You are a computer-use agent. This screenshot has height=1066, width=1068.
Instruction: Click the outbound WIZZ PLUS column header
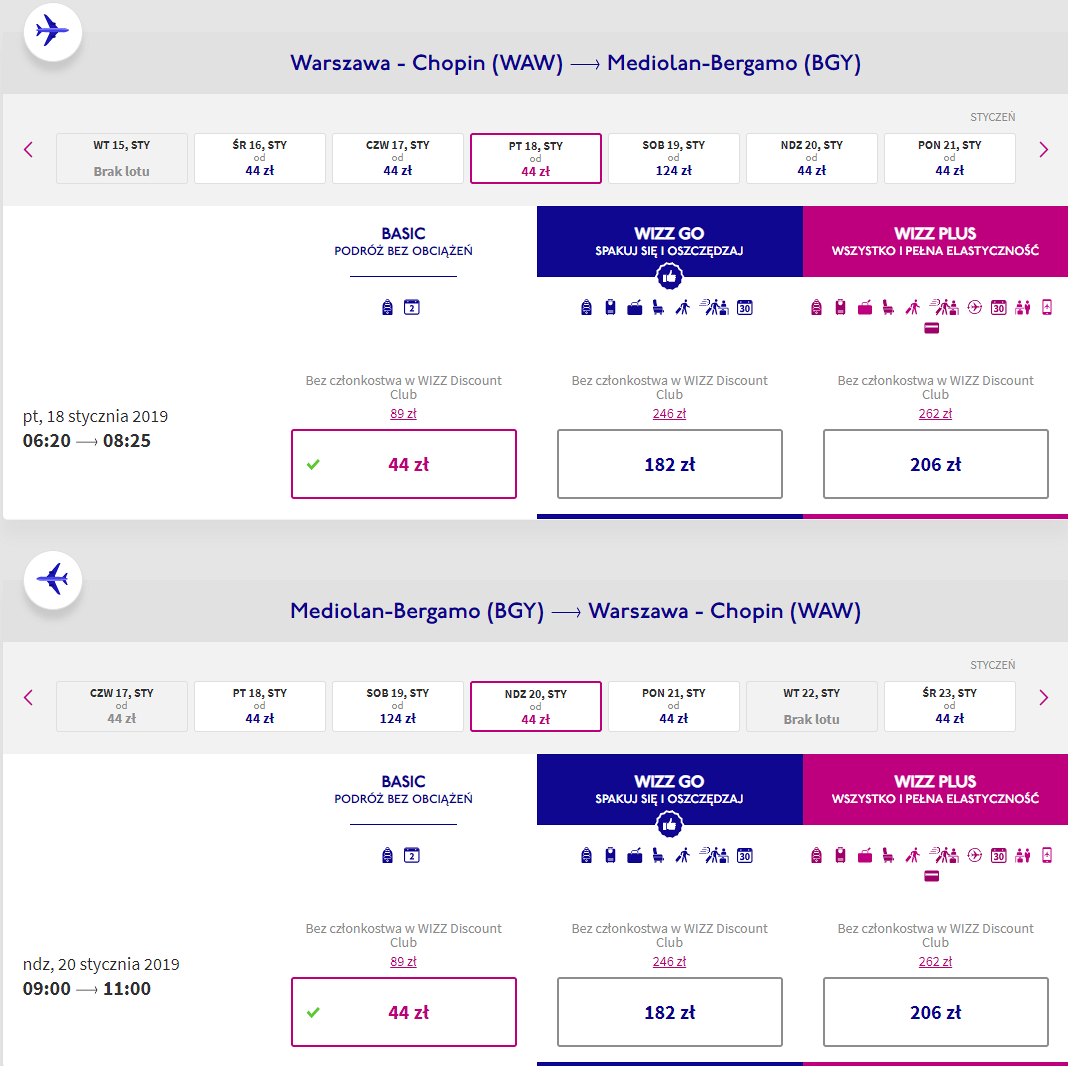935,241
